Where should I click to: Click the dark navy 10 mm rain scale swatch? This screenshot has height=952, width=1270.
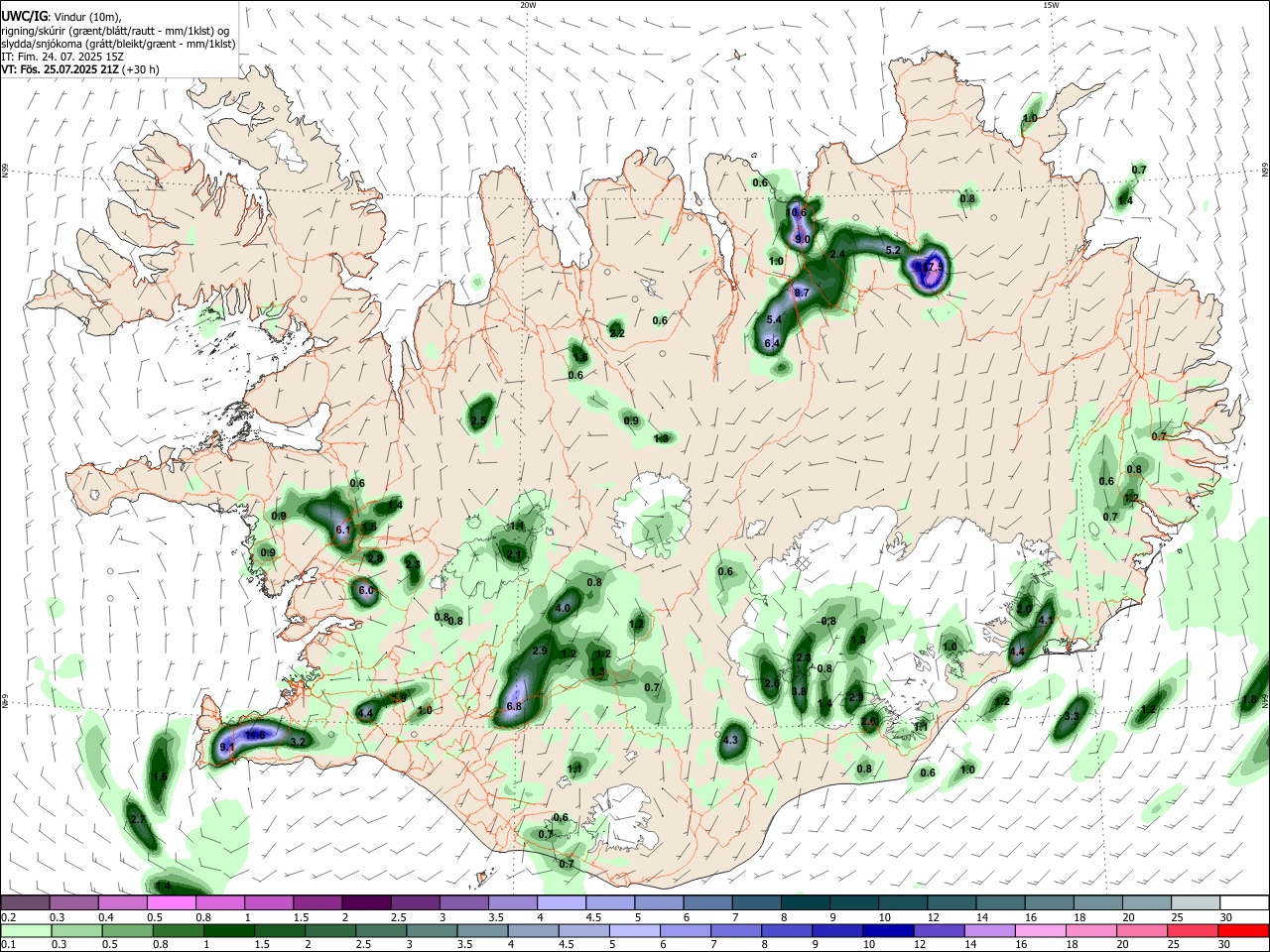point(886,930)
